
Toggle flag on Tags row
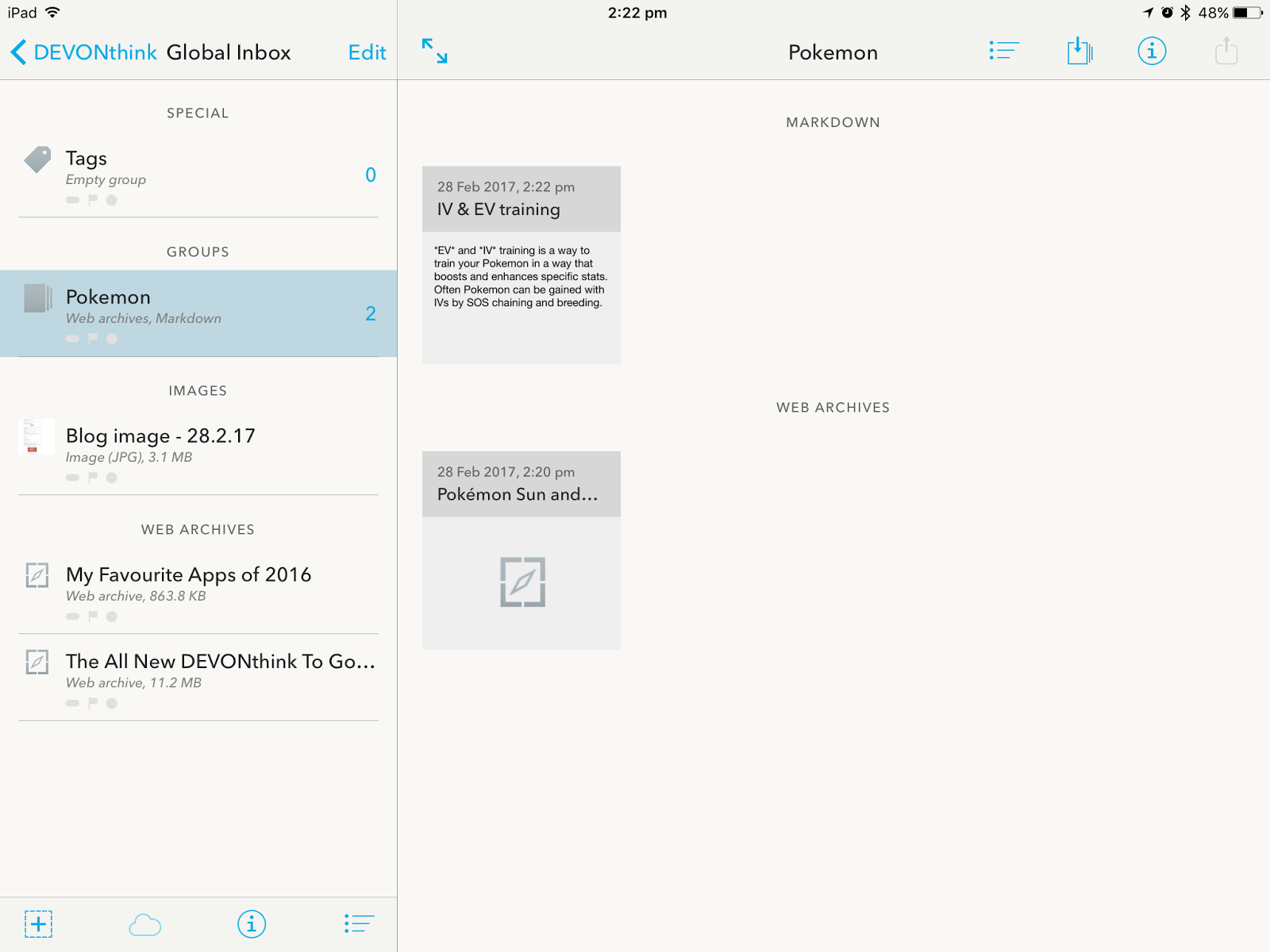point(93,200)
